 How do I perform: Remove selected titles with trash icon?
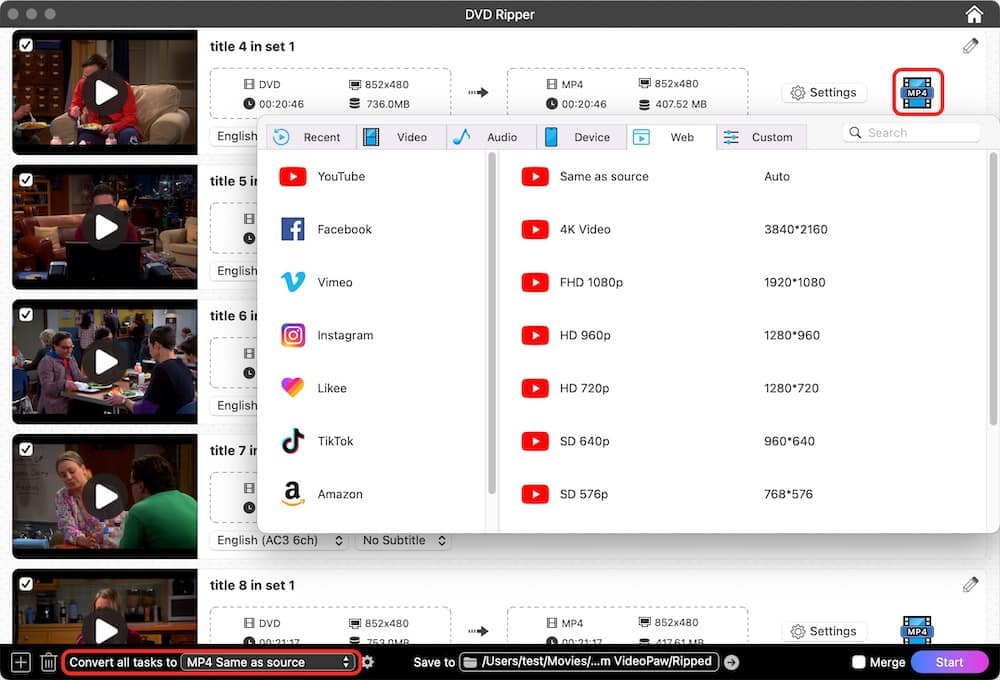pyautogui.click(x=47, y=661)
